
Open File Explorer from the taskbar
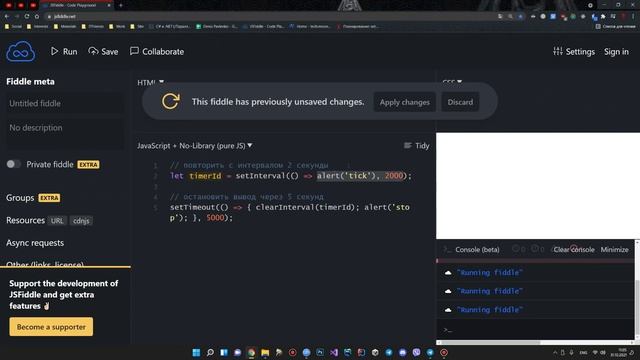pyautogui.click(x=265, y=352)
